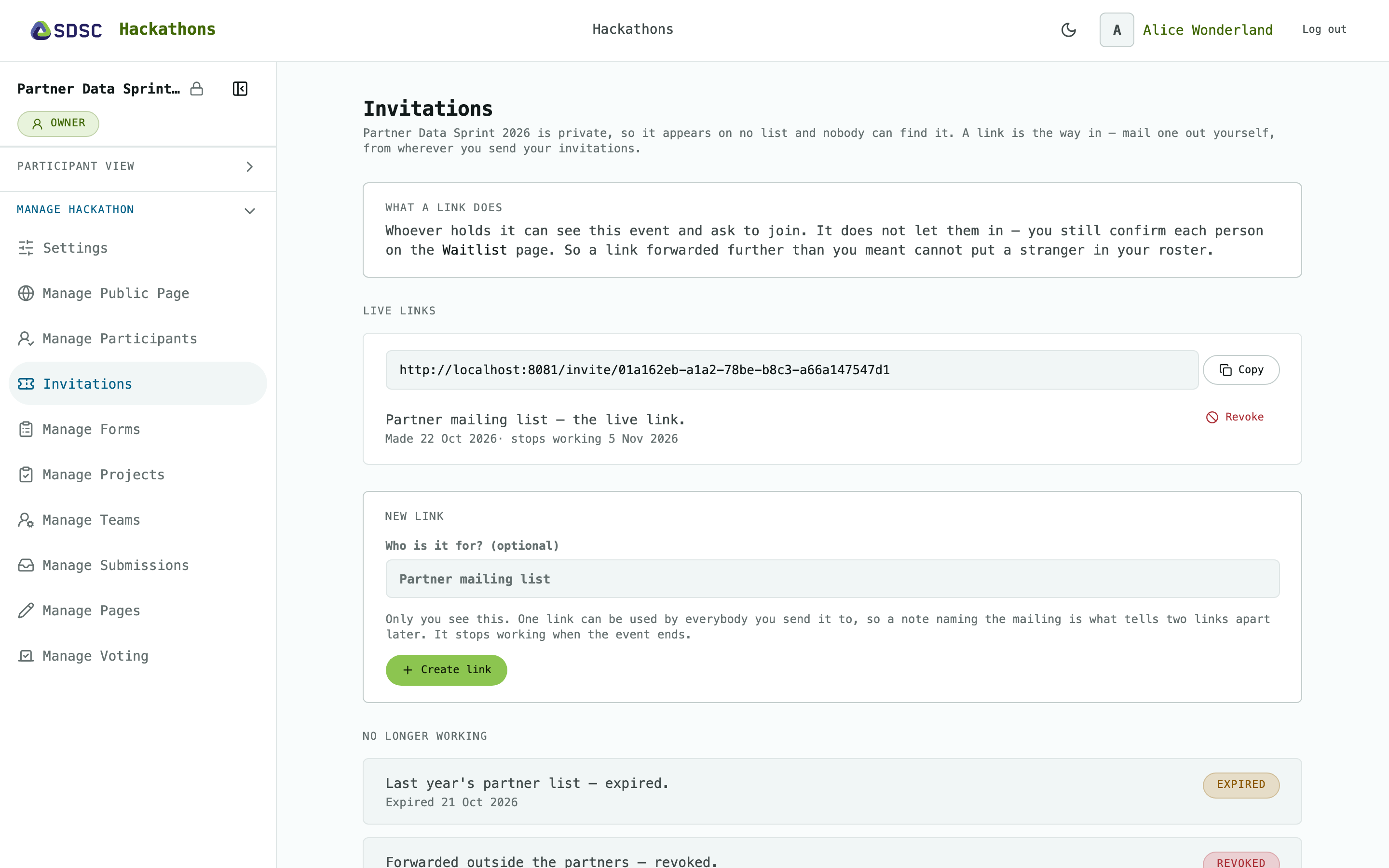Click the lock icon beside Partner Data Sprint

pos(197,88)
